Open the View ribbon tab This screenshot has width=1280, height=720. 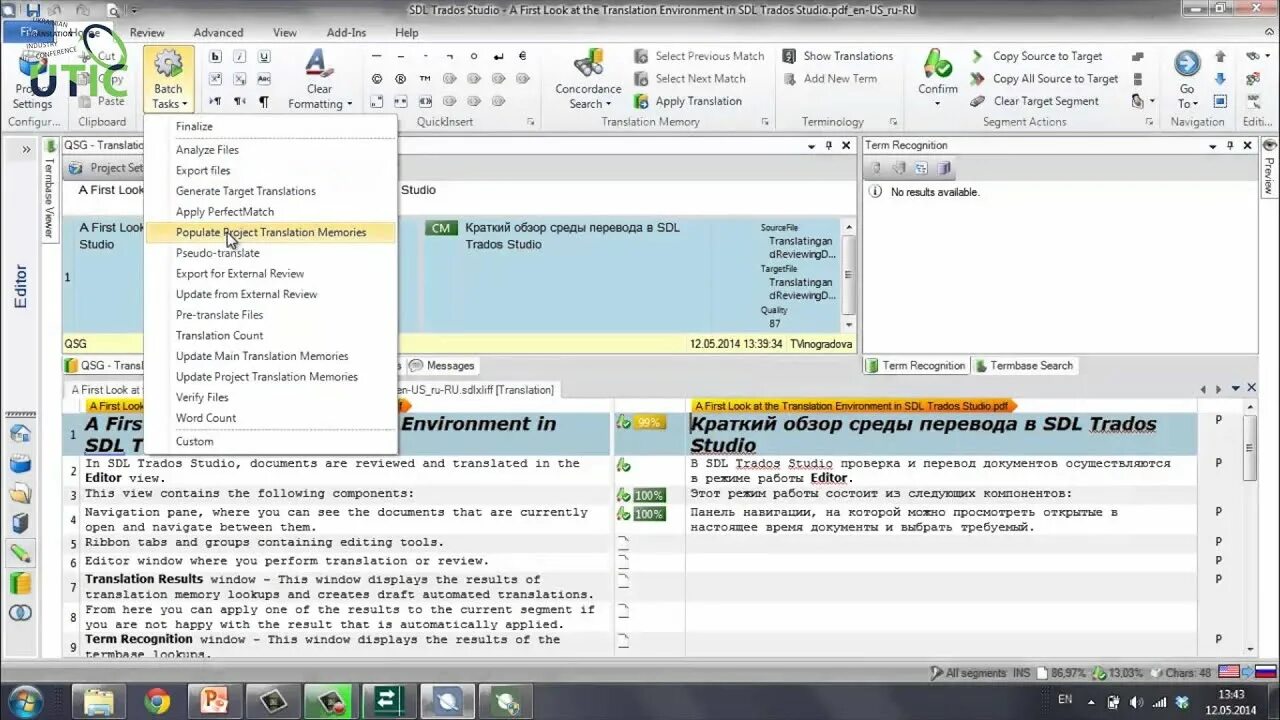coord(285,32)
